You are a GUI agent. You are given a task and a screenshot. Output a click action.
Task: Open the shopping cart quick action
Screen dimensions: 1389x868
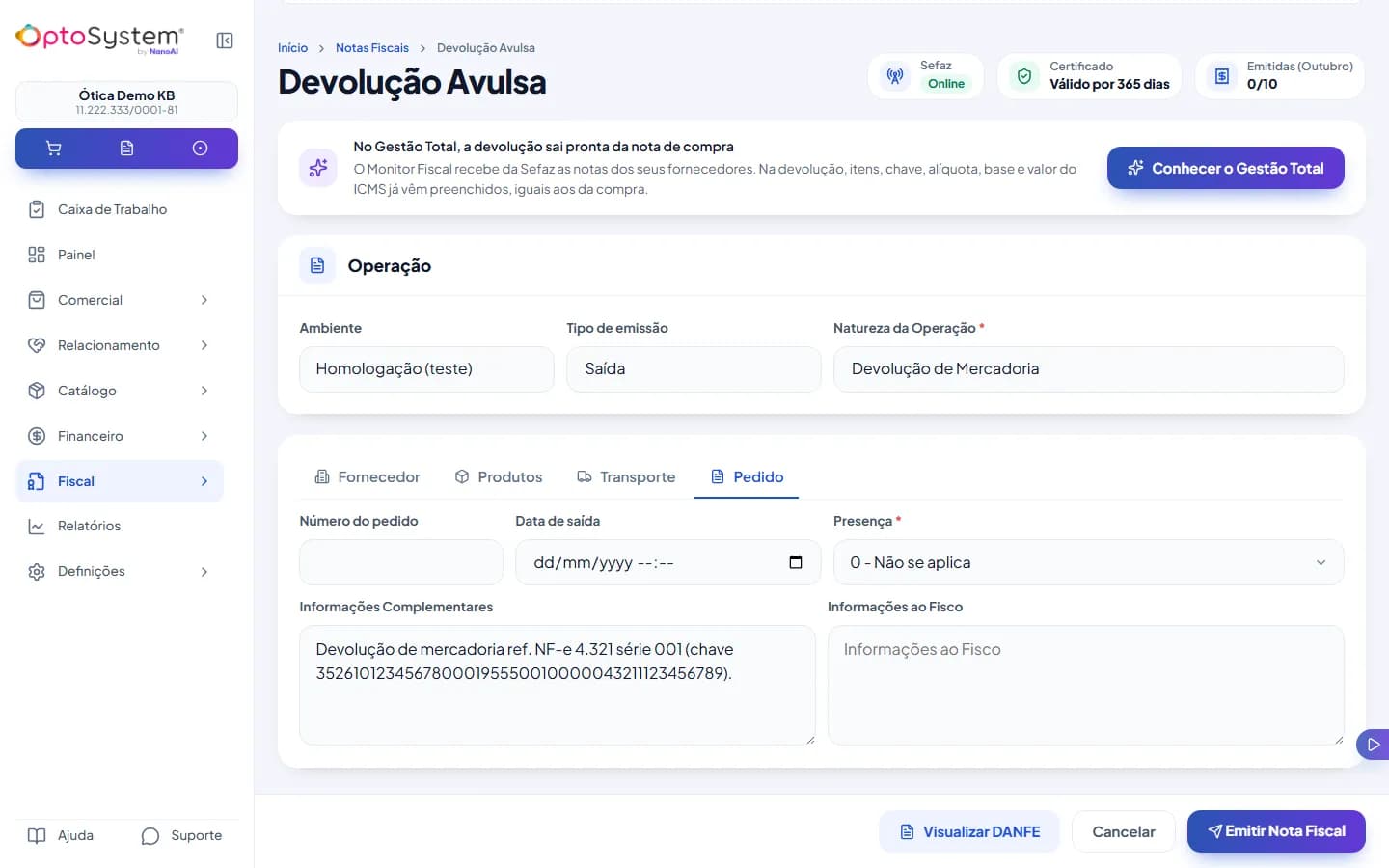tap(53, 149)
